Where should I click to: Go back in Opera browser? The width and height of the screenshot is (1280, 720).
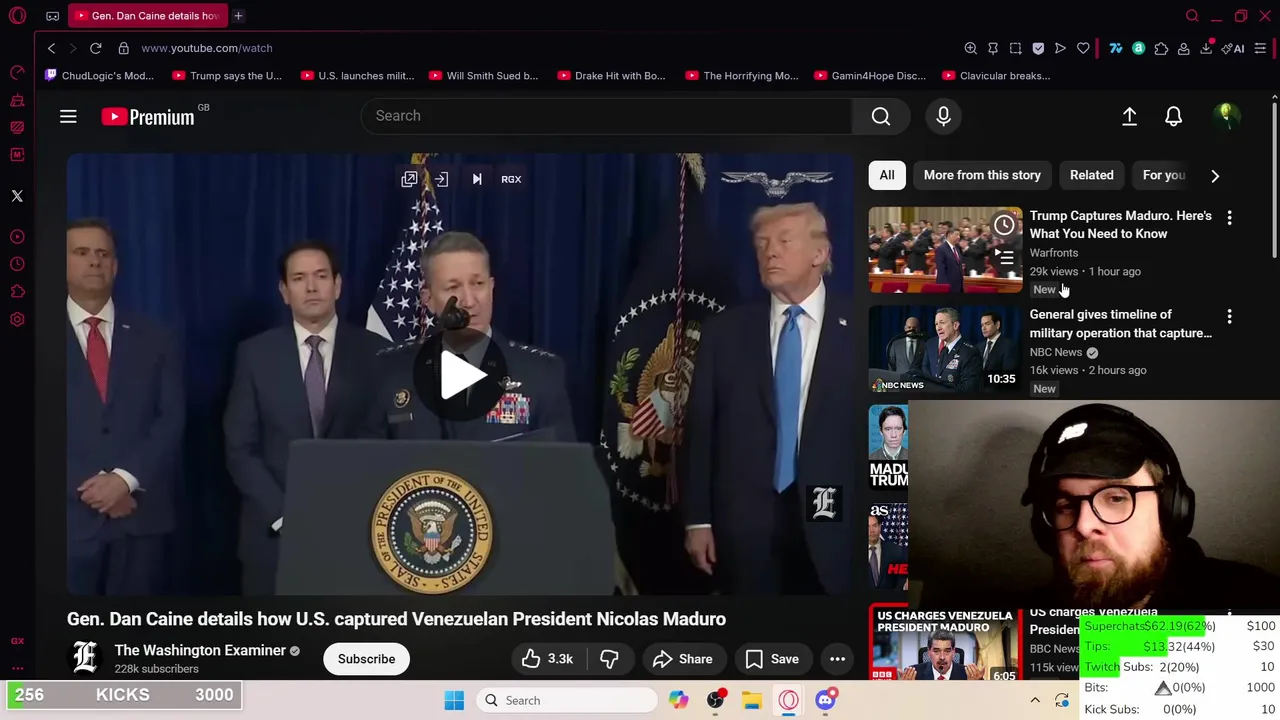[x=52, y=48]
